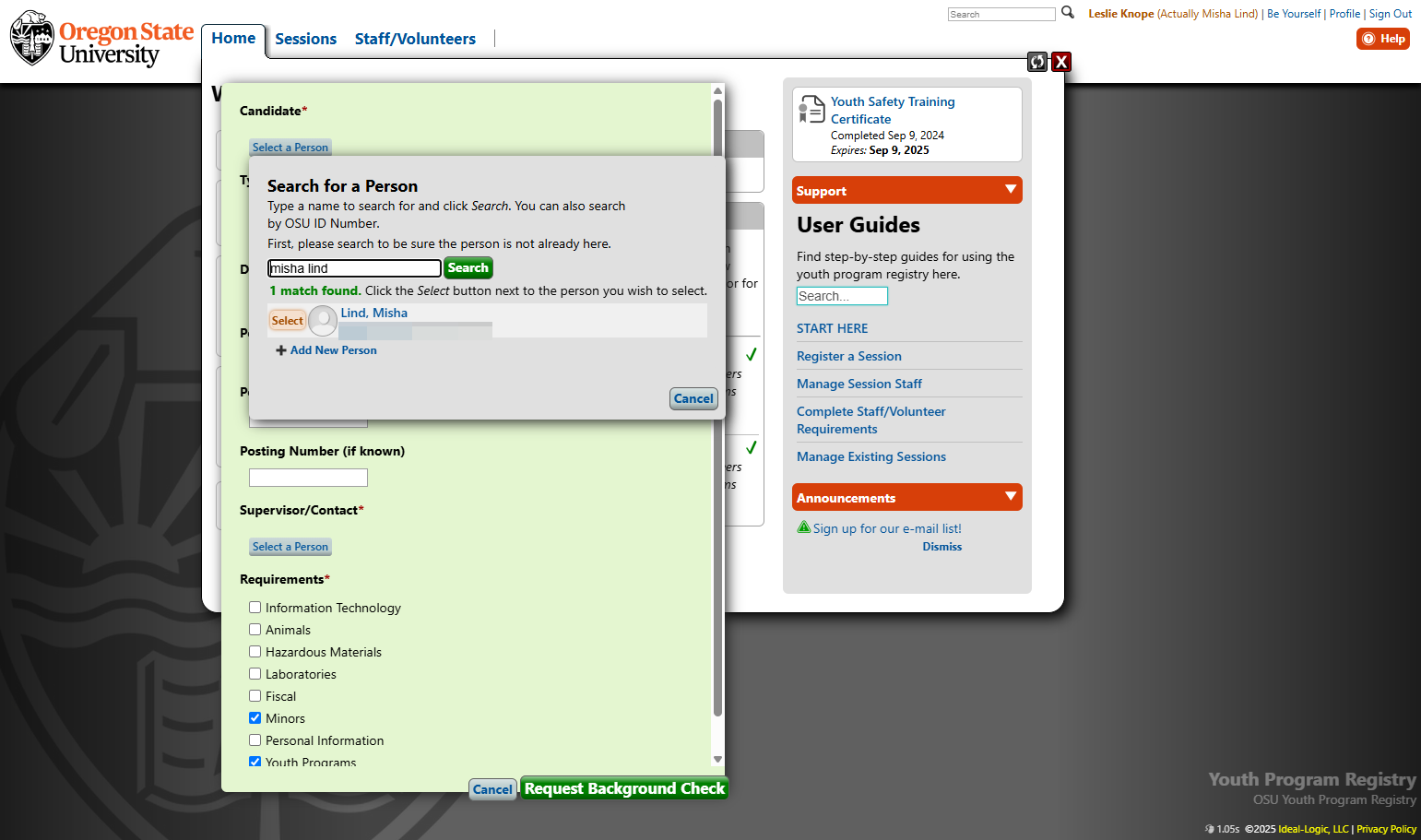
Task: Open the Help button
Action: pyautogui.click(x=1383, y=39)
